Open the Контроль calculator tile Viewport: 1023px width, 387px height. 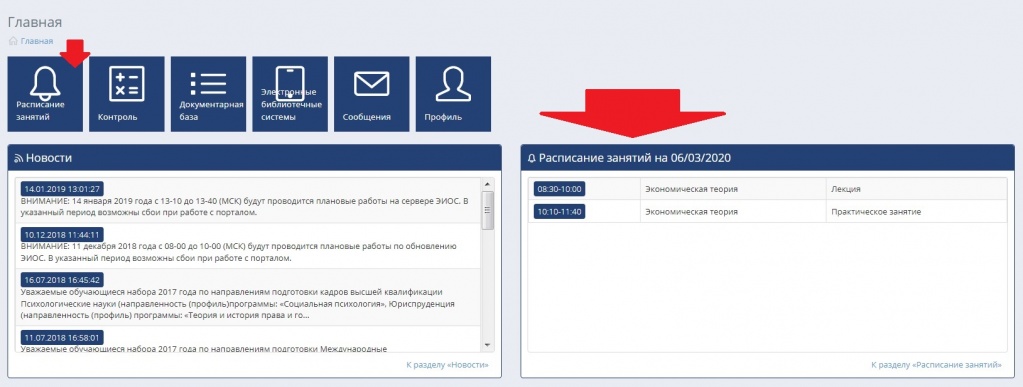coord(127,94)
